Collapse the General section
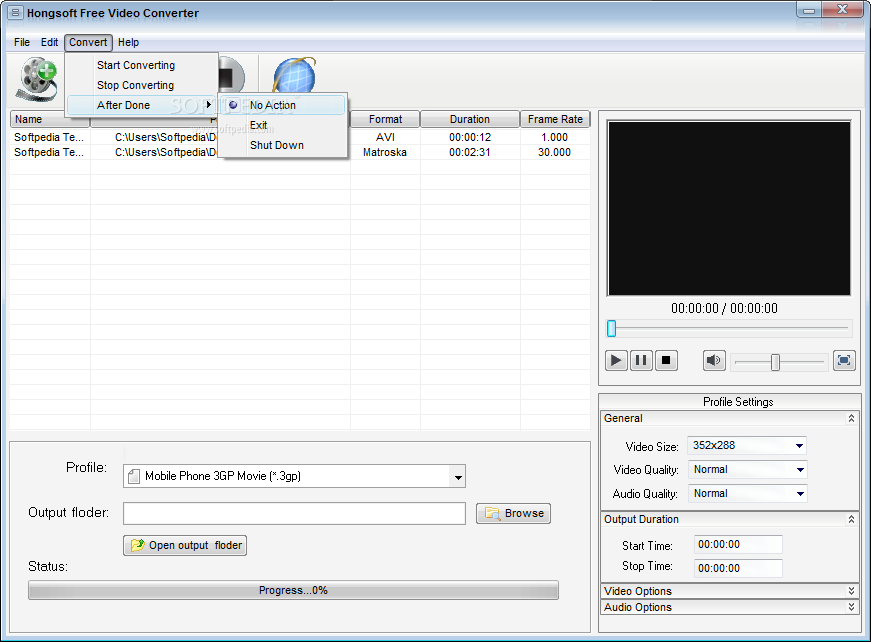This screenshot has height=642, width=871. click(851, 418)
